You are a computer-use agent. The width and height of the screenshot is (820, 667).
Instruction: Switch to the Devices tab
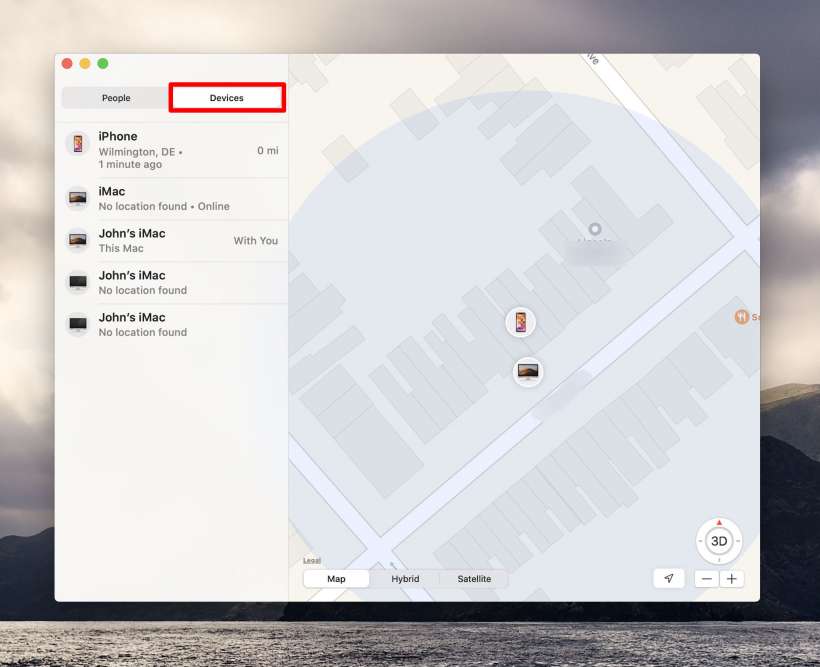226,98
